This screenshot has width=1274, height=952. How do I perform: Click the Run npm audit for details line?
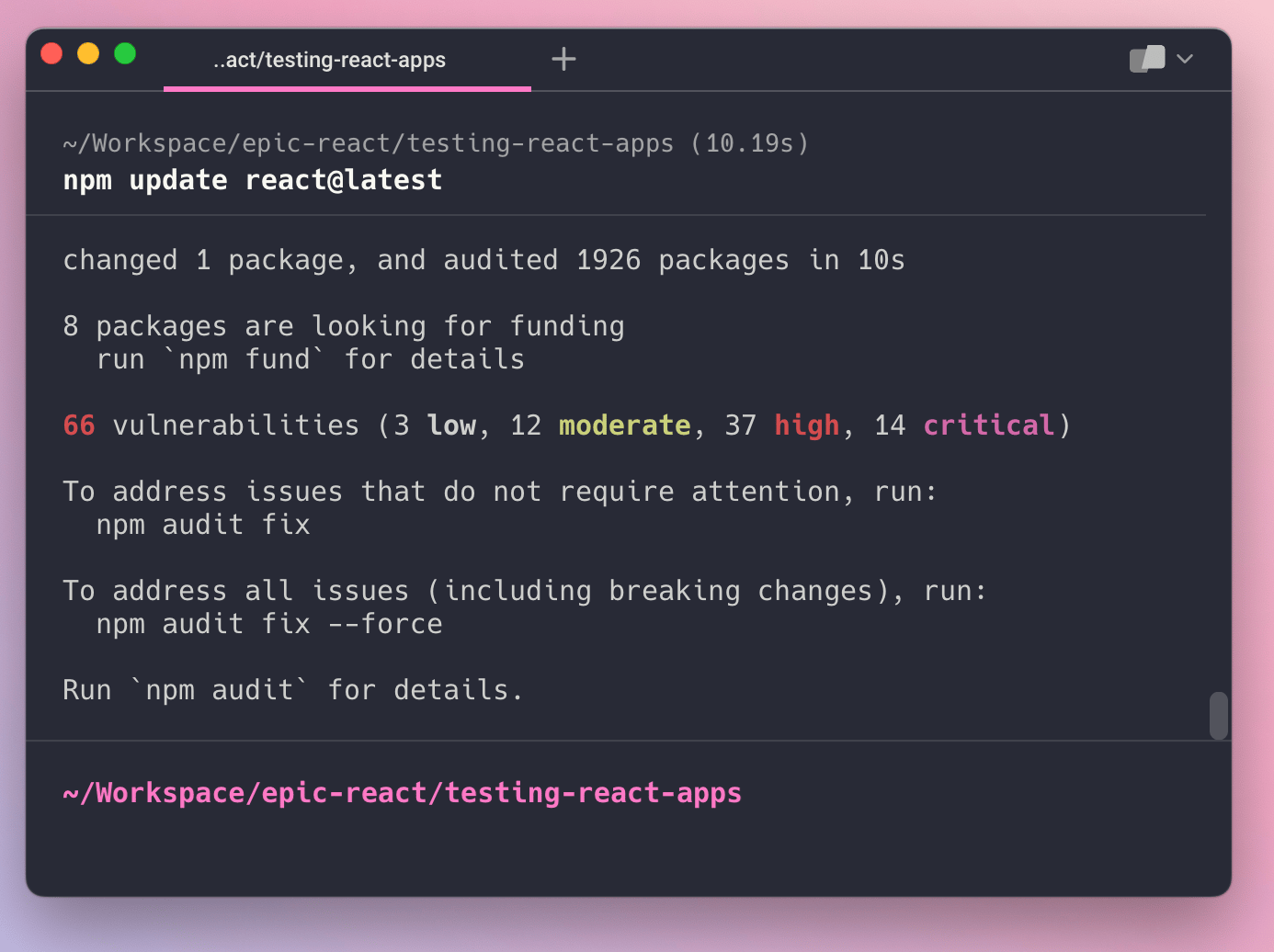[x=292, y=690]
